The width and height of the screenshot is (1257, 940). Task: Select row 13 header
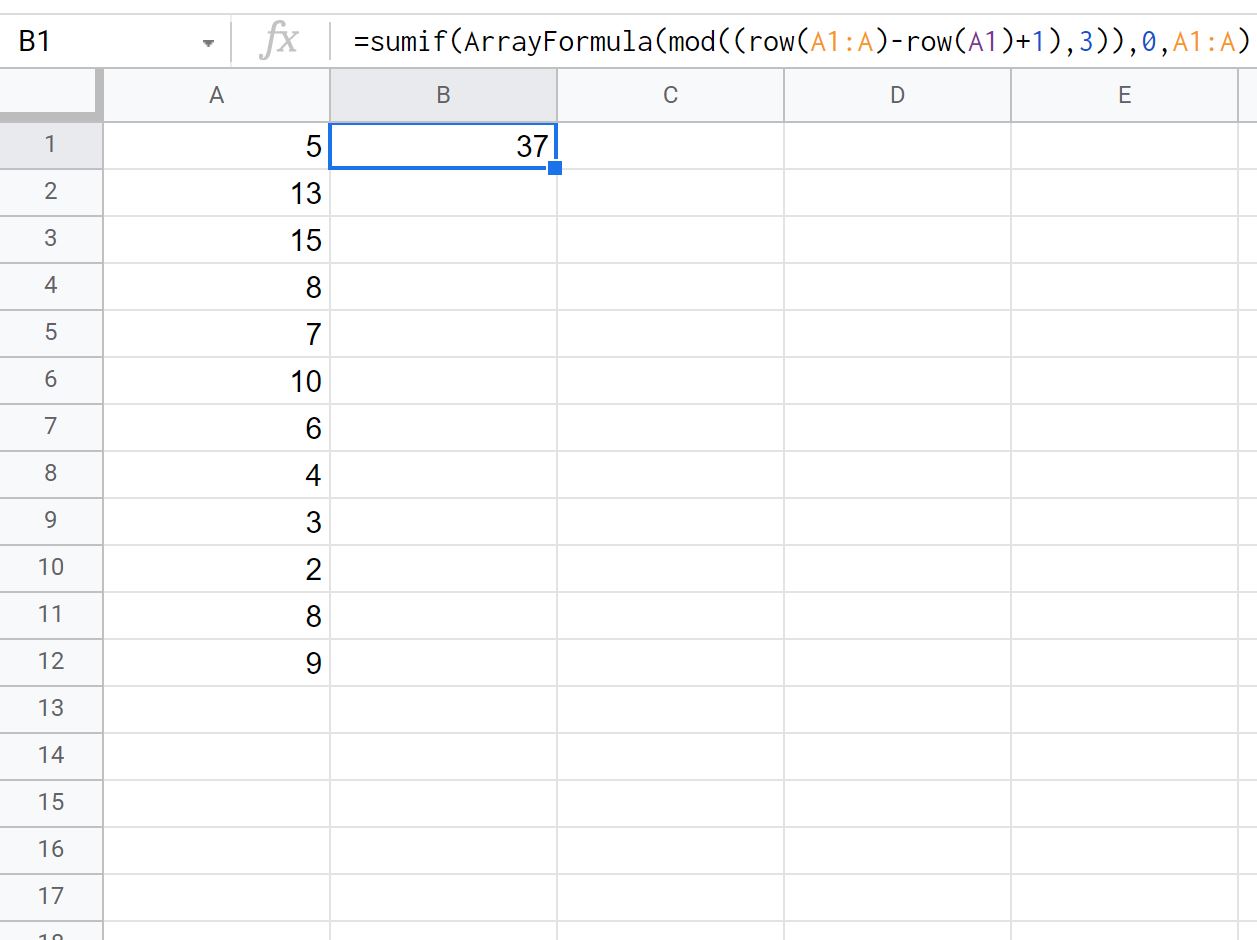(x=51, y=710)
